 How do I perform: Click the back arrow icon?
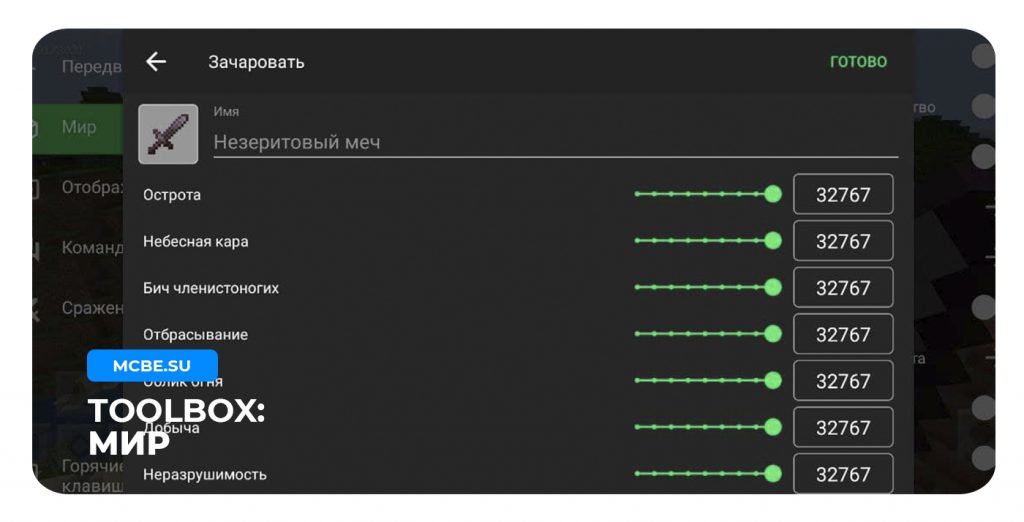(156, 62)
